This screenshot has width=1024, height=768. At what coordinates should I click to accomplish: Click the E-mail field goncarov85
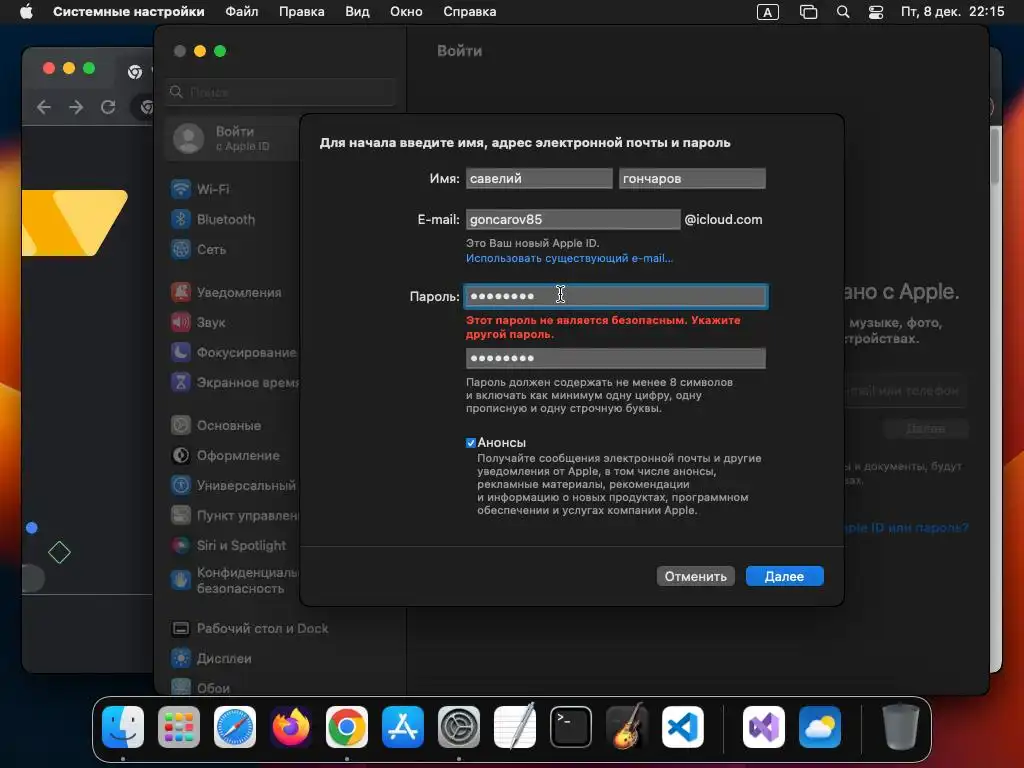point(573,219)
